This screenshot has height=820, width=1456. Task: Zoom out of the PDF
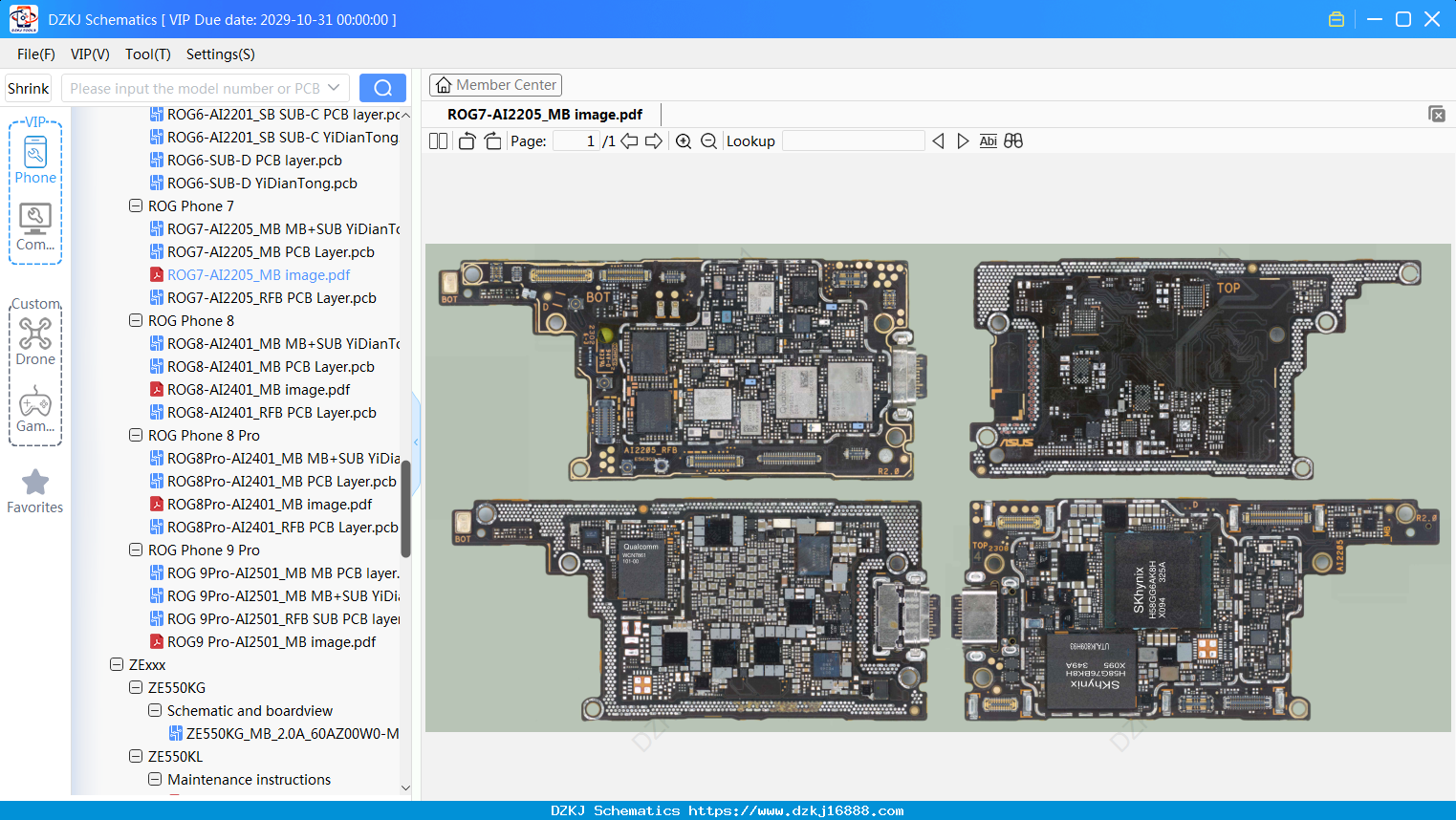(708, 141)
